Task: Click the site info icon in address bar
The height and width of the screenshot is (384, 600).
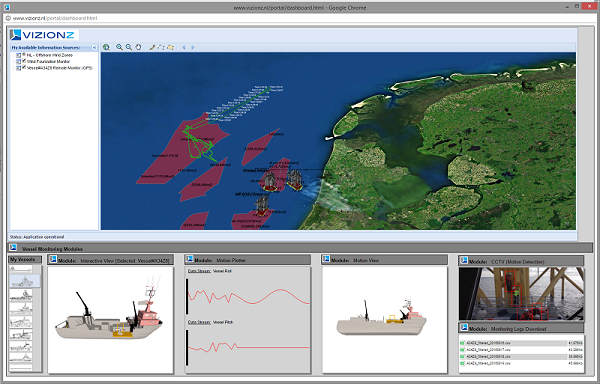Action: (x=8, y=18)
